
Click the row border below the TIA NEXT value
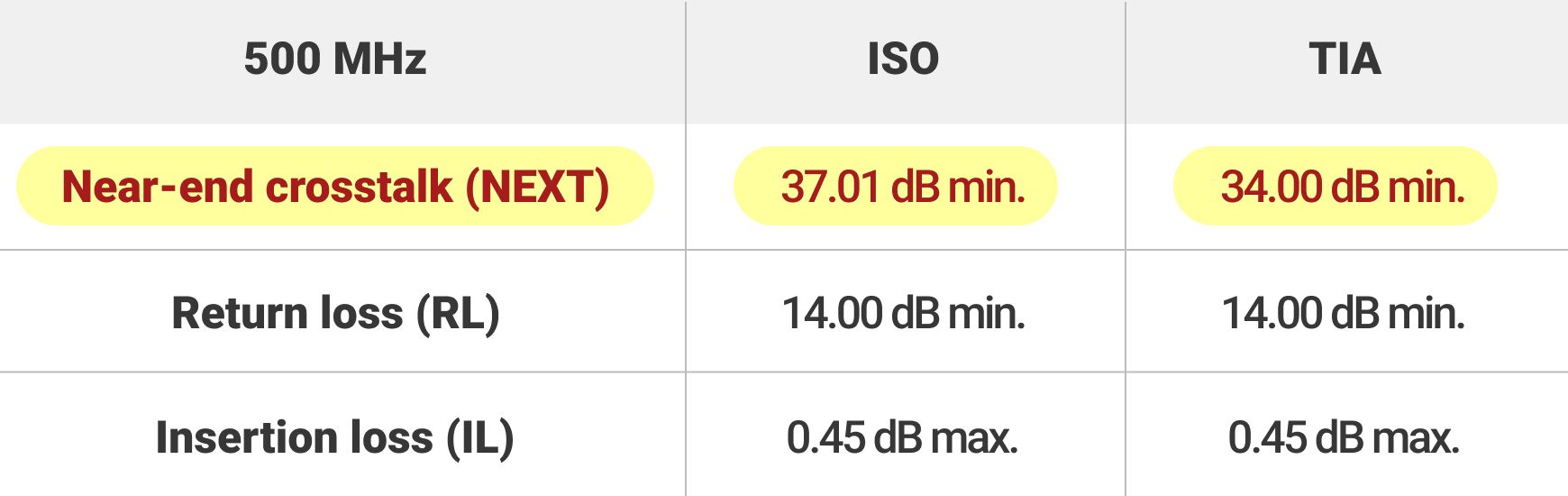click(1343, 250)
